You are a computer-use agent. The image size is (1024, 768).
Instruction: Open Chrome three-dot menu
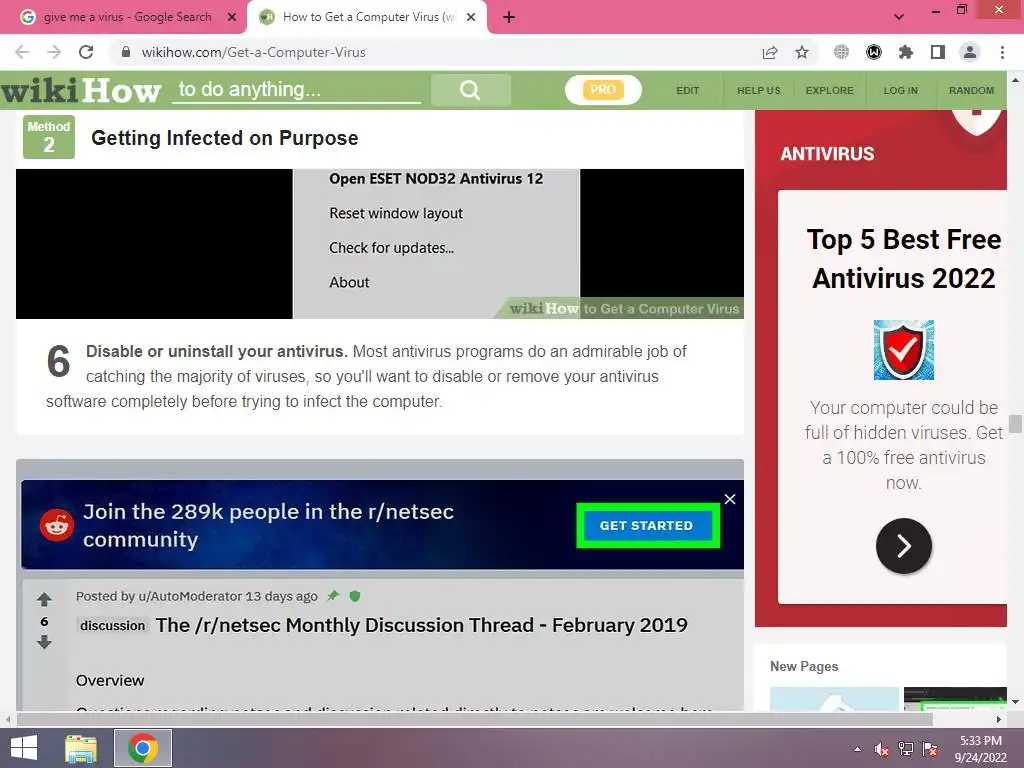click(1002, 52)
